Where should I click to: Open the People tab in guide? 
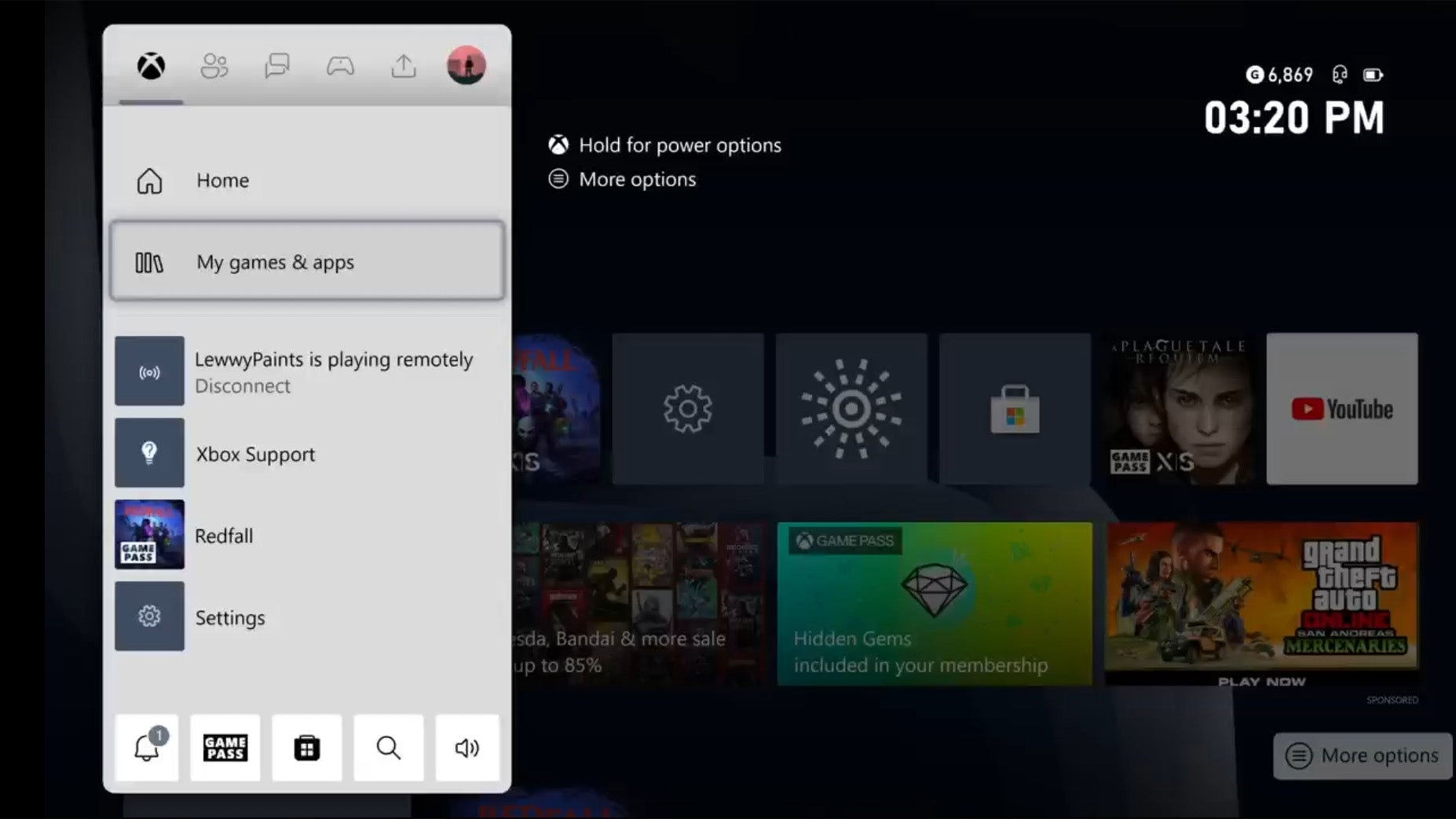214,66
